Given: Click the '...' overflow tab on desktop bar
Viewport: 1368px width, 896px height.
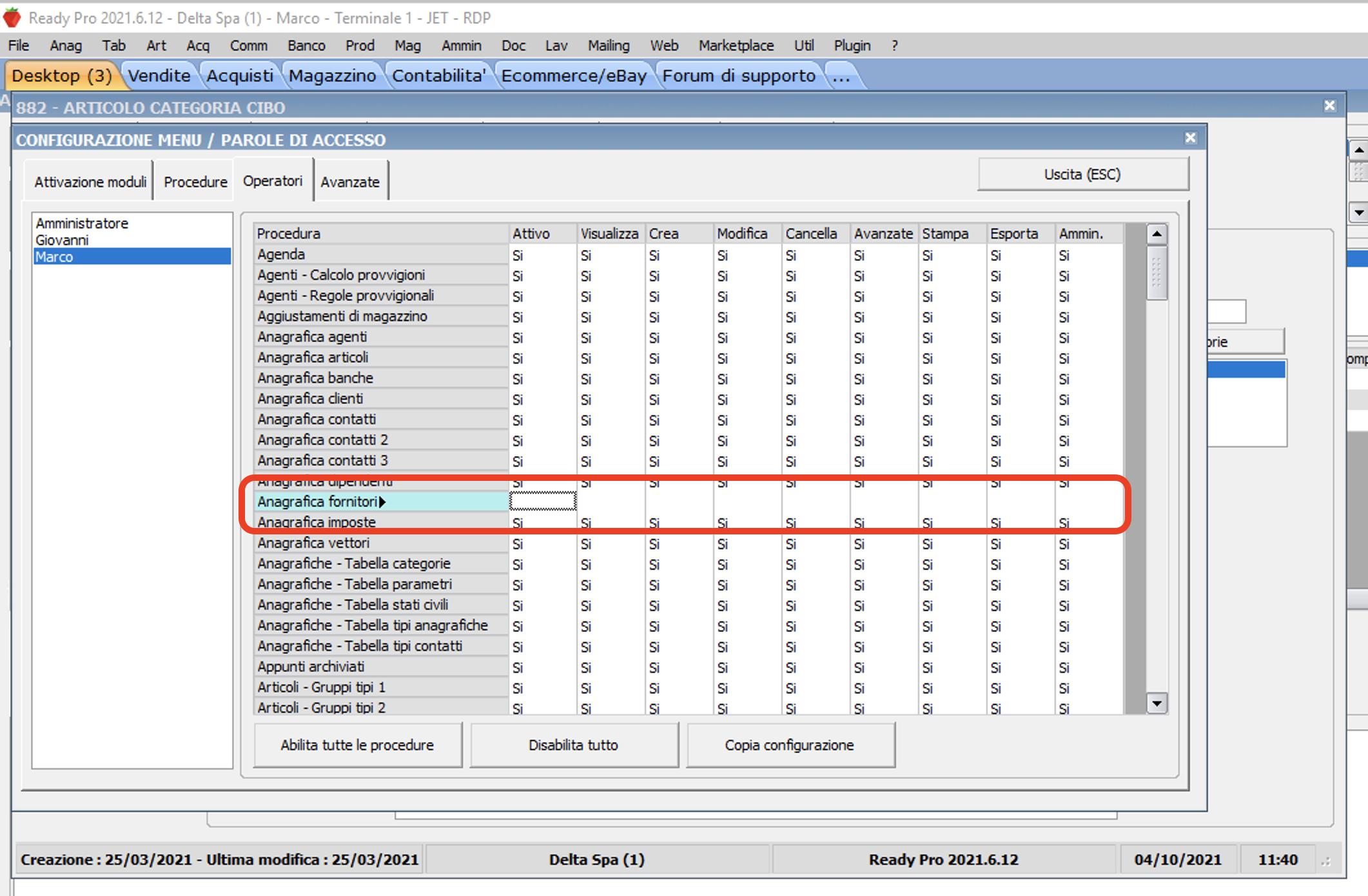Looking at the screenshot, I should coord(841,76).
